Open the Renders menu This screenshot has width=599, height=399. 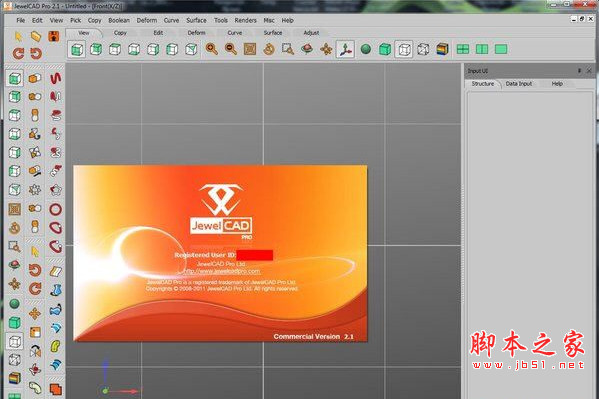tap(245, 20)
